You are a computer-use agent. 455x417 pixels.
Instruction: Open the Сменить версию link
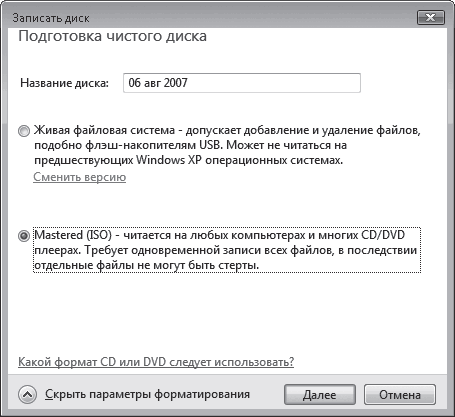coord(80,177)
